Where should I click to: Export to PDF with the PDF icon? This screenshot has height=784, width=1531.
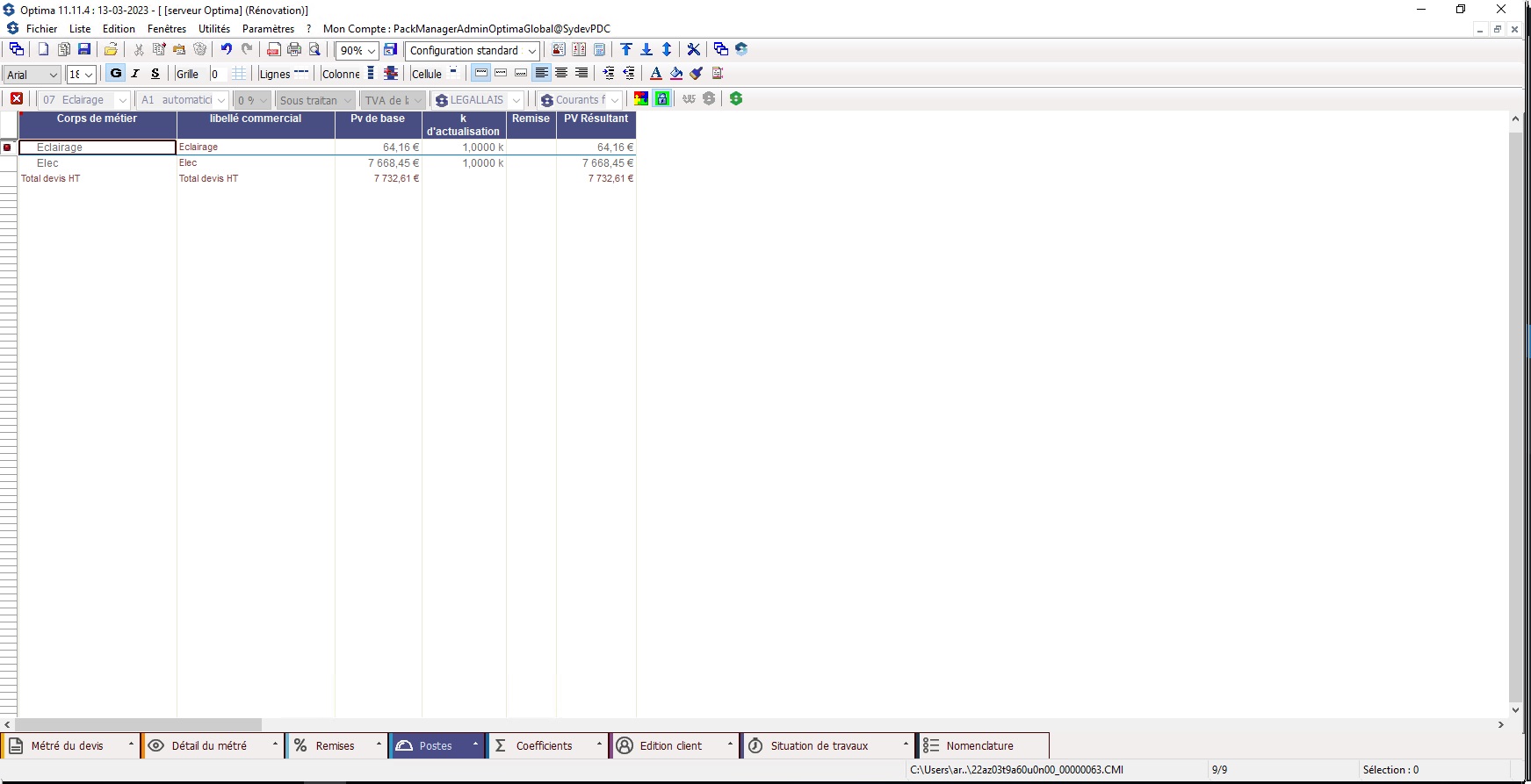coord(274,50)
